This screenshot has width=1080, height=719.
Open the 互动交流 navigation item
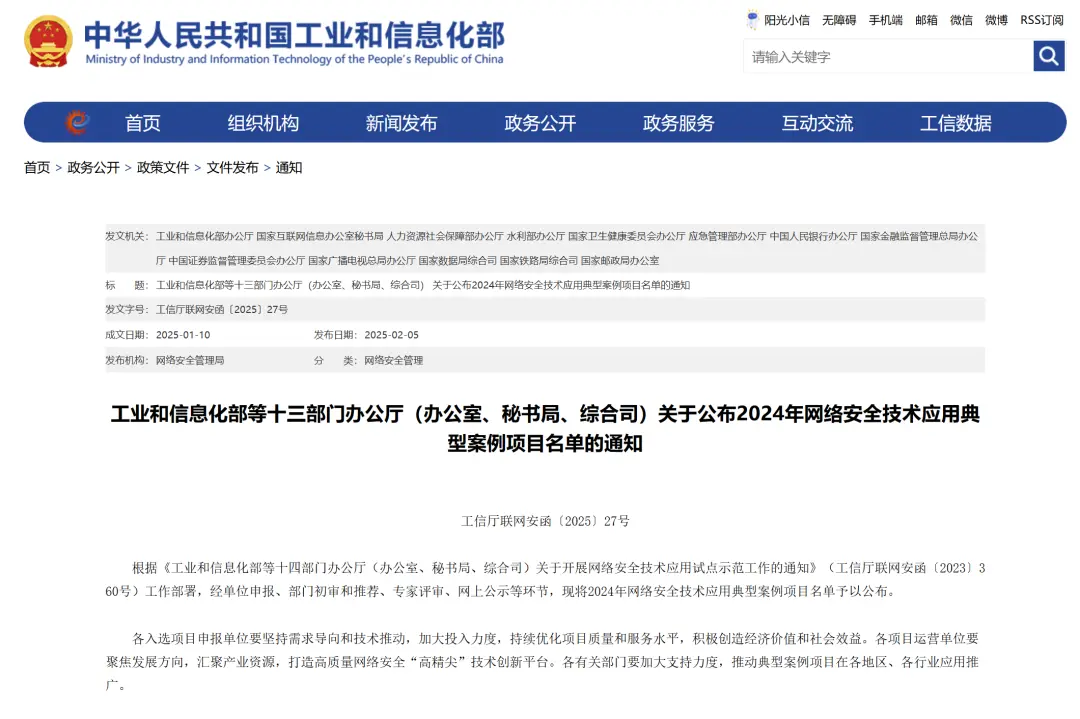[x=818, y=123]
